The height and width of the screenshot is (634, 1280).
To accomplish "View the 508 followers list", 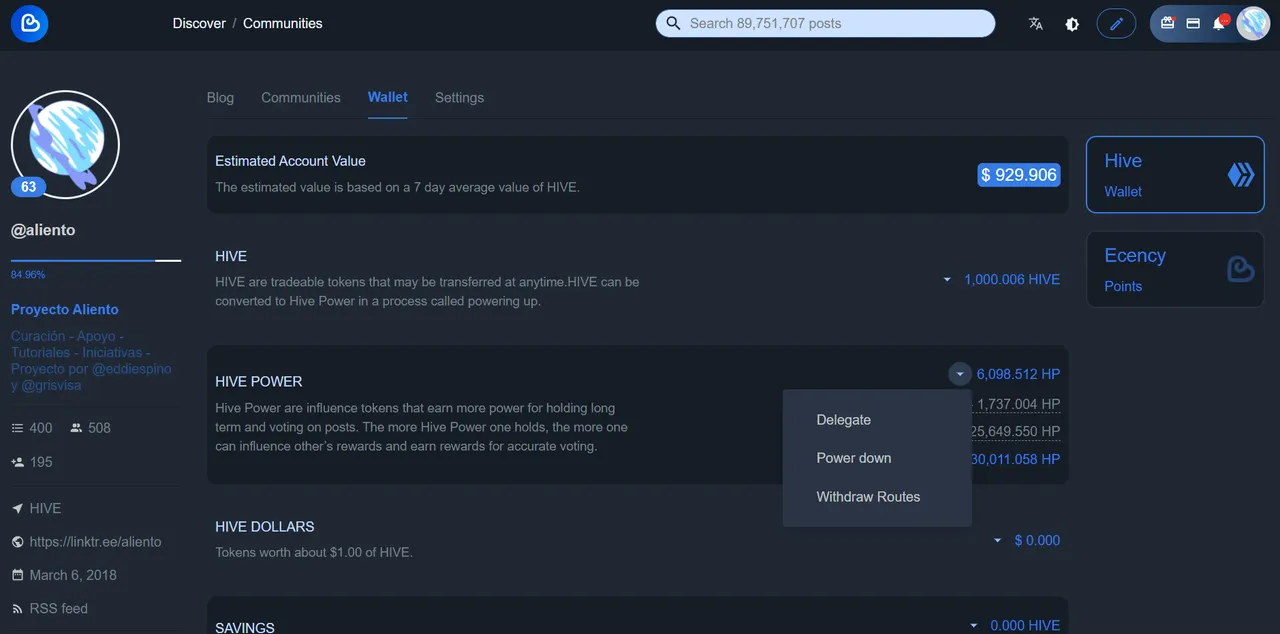I will (x=90, y=428).
